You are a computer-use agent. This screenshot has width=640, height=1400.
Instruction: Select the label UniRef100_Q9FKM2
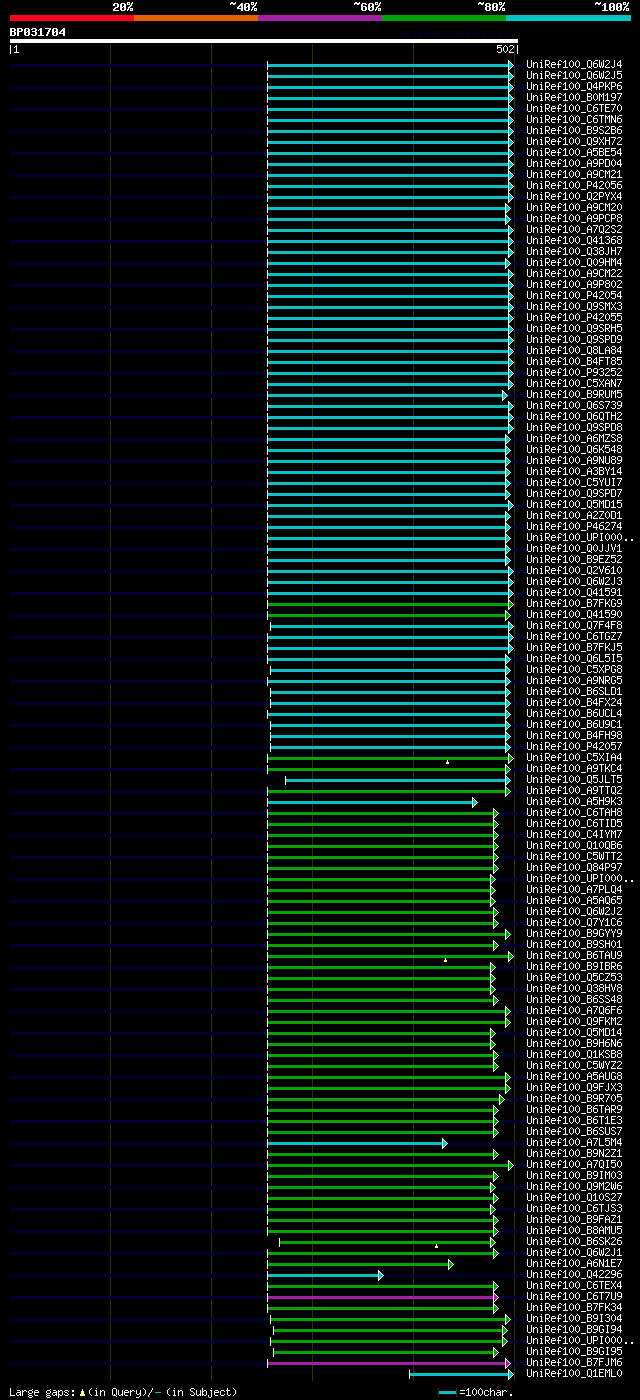(574, 1021)
